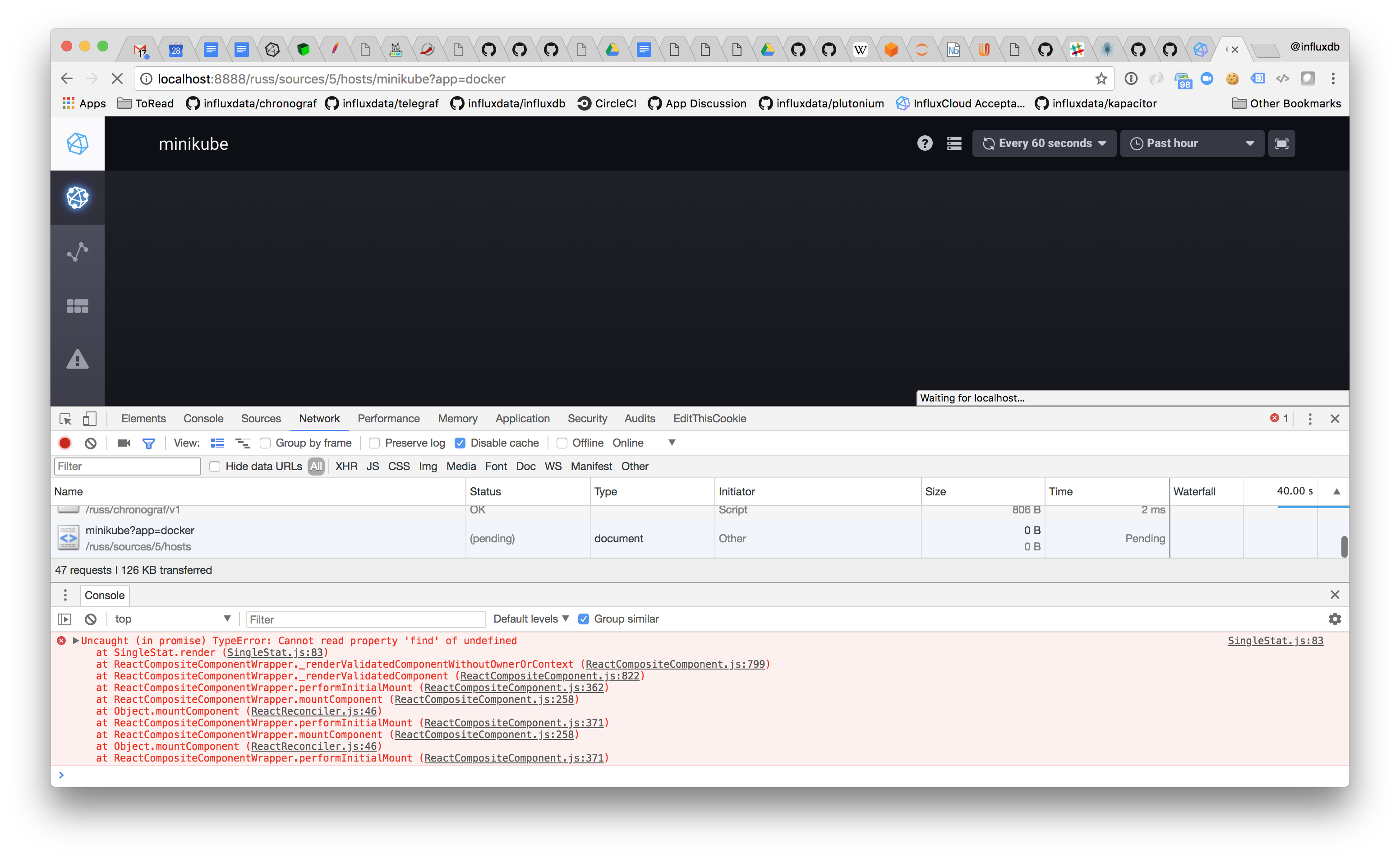1400x859 pixels.
Task: Filter requests by XHR type
Action: 346,466
